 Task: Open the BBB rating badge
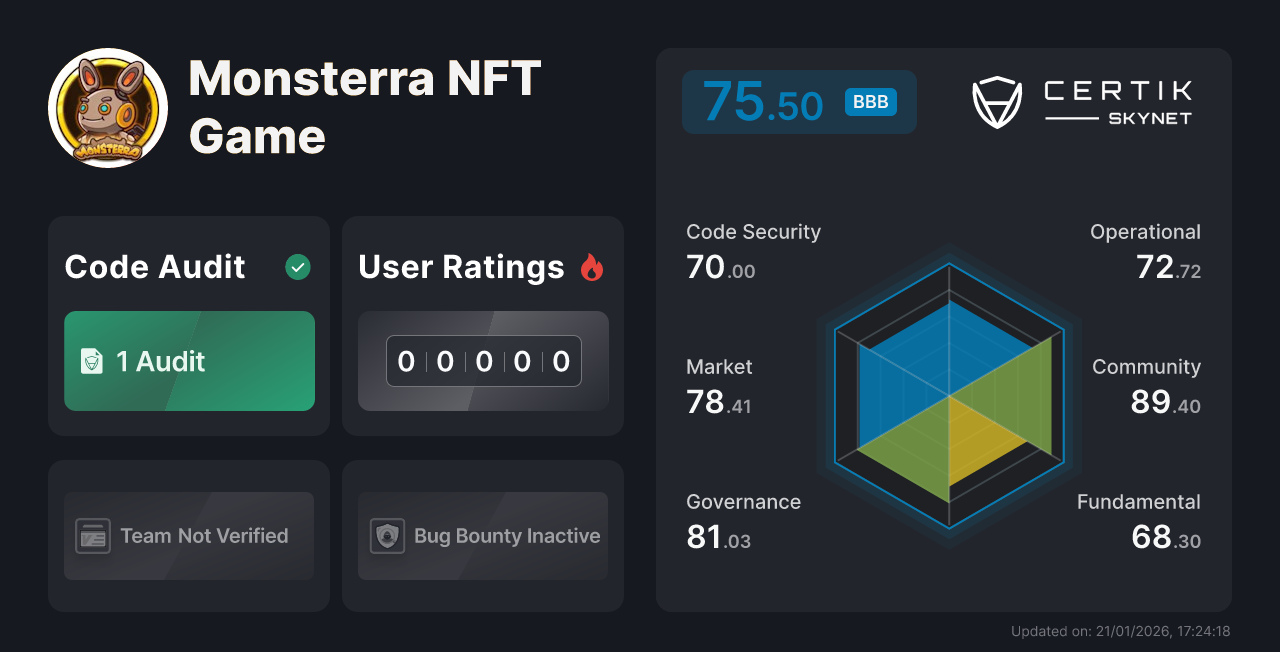click(x=869, y=101)
